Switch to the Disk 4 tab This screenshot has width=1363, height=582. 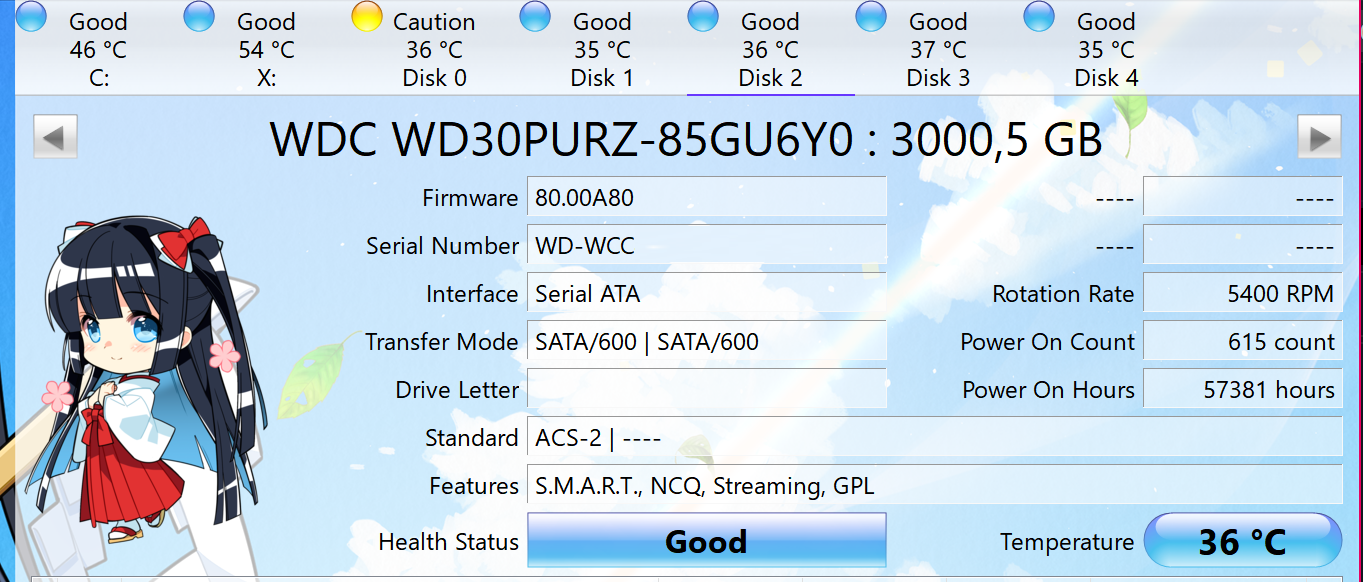coord(1107,48)
